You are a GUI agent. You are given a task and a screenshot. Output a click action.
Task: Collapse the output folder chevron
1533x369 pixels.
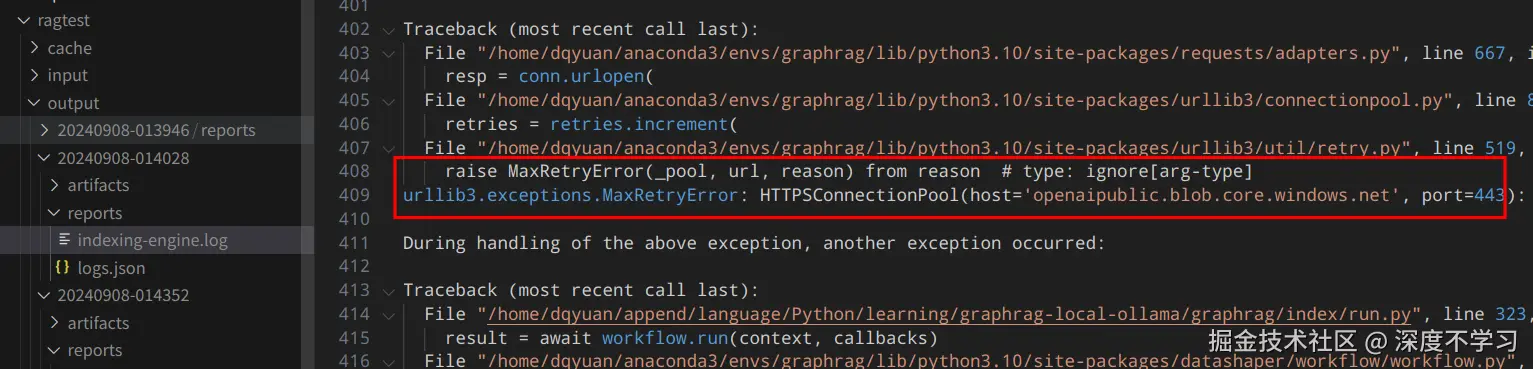pos(34,103)
